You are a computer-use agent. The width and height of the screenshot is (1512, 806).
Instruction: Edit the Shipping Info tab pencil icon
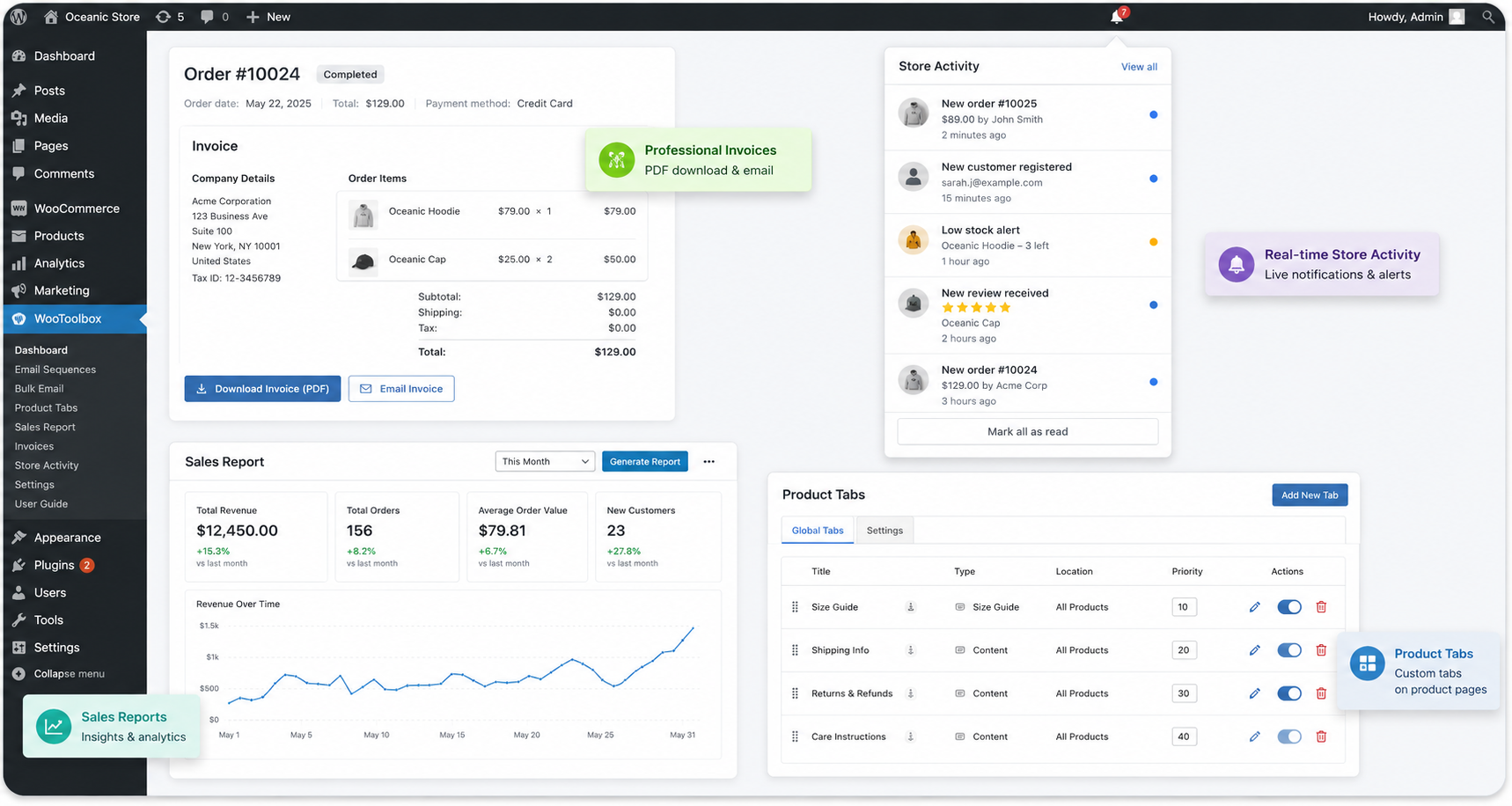(x=1255, y=650)
